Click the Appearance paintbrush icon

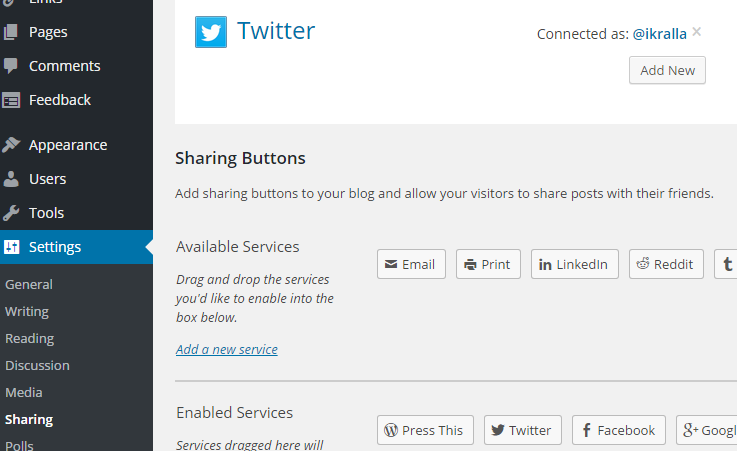(x=11, y=145)
